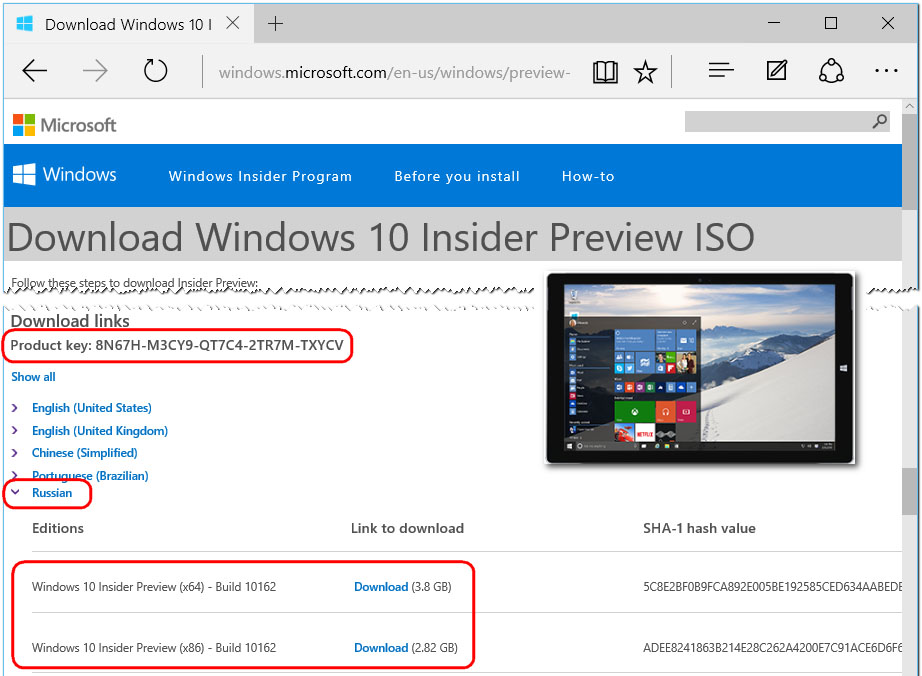Open Chinese (Simplified) link

(85, 453)
